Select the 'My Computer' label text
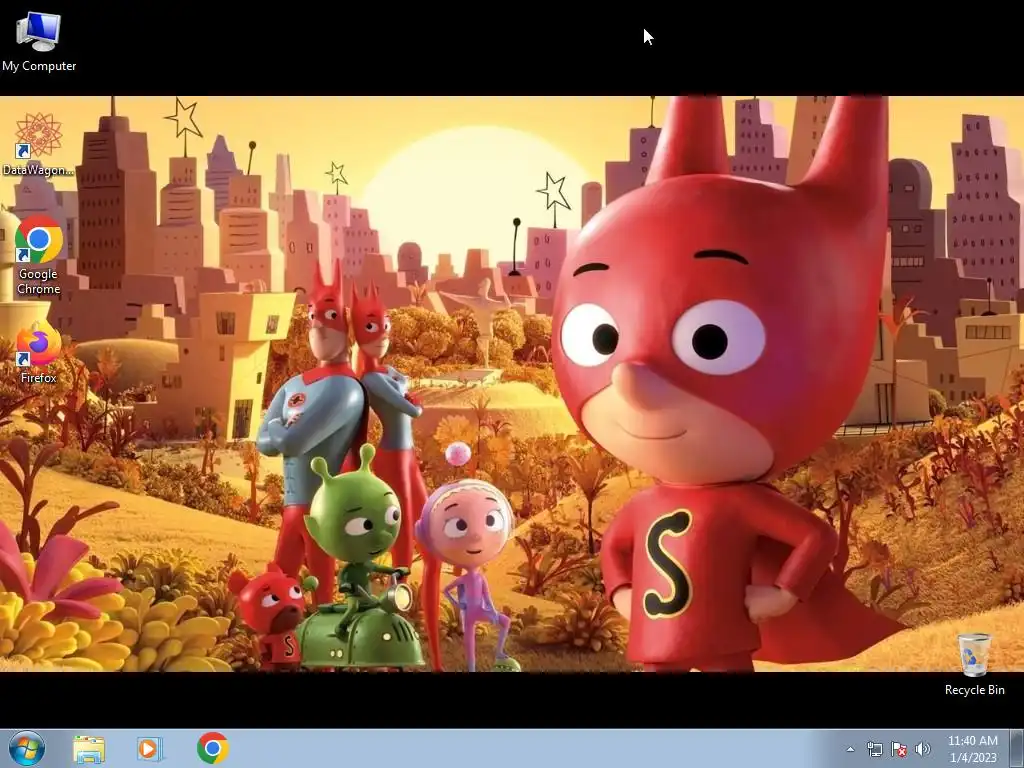The height and width of the screenshot is (768, 1024). point(39,66)
